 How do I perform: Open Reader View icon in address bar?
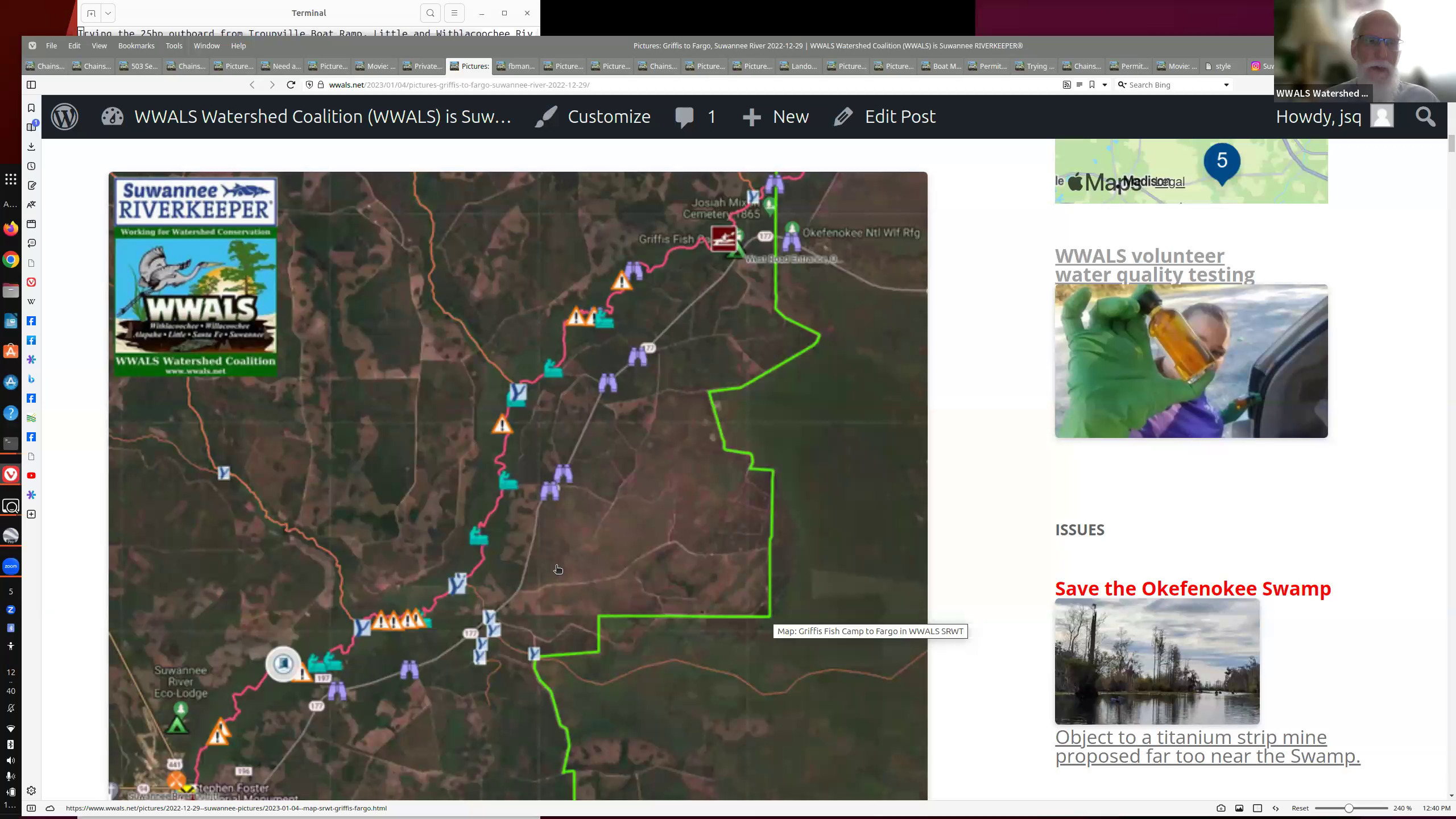tap(1079, 85)
